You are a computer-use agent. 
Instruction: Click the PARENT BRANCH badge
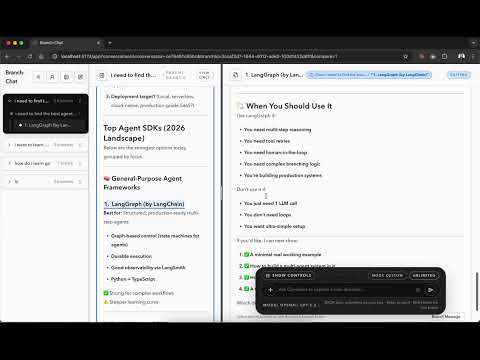click(175, 75)
